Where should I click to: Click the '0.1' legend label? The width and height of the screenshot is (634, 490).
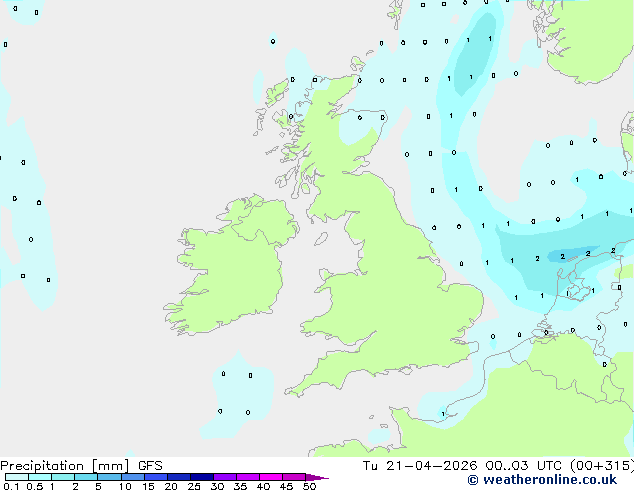pyautogui.click(x=12, y=486)
